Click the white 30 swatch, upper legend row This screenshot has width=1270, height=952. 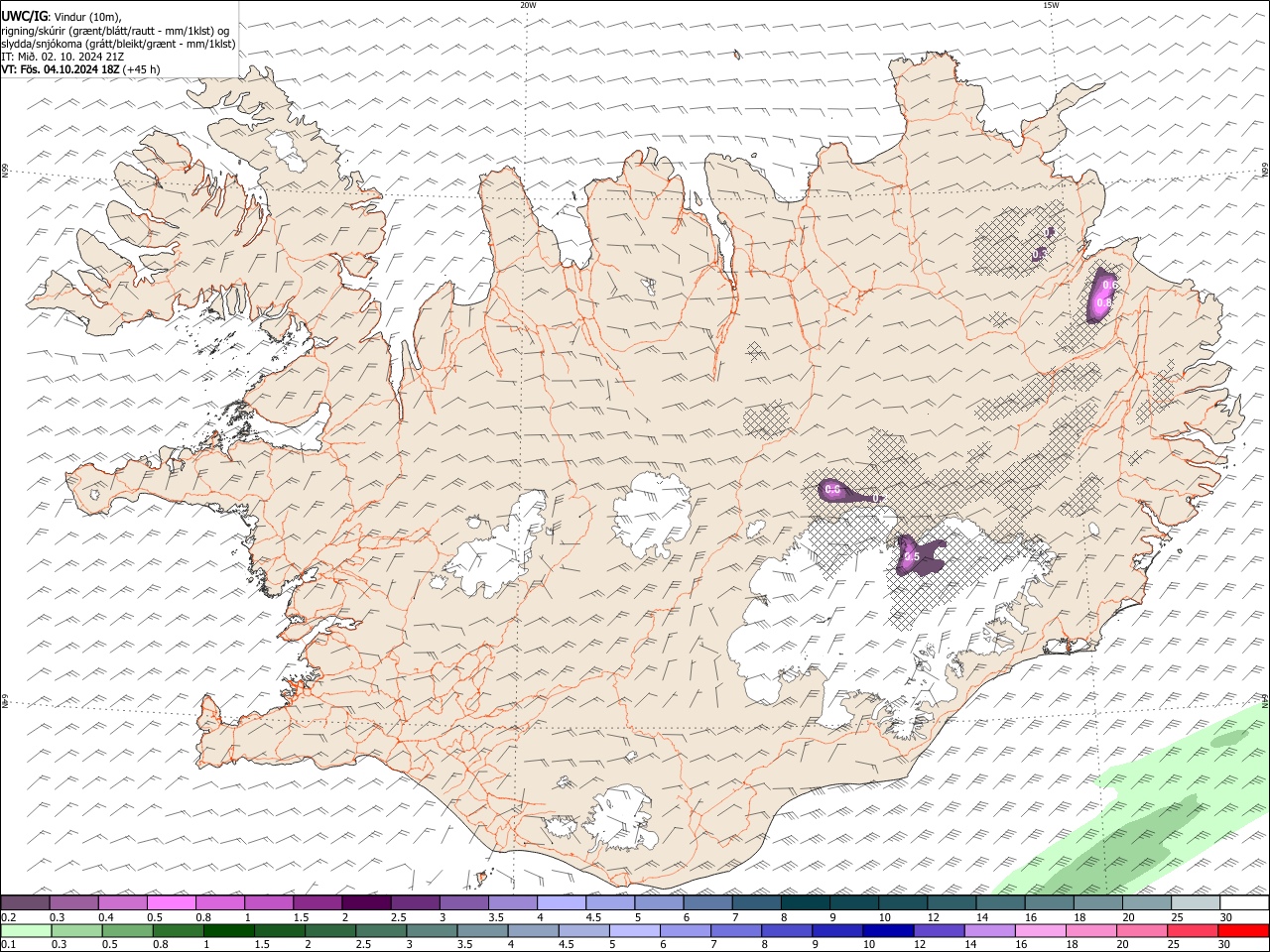point(1245,902)
